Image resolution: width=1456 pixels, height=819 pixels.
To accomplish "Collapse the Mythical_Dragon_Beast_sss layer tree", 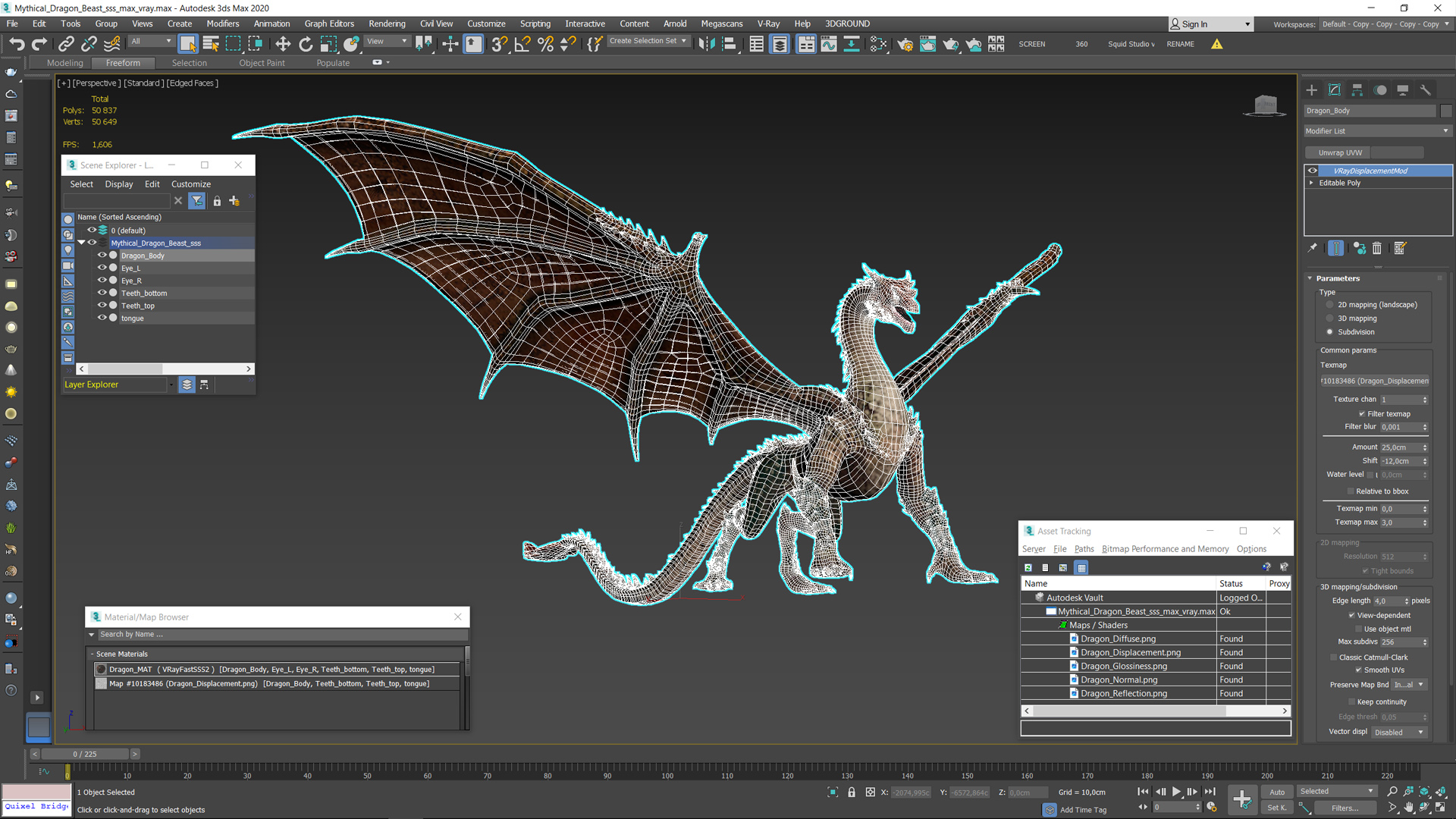I will click(x=81, y=243).
